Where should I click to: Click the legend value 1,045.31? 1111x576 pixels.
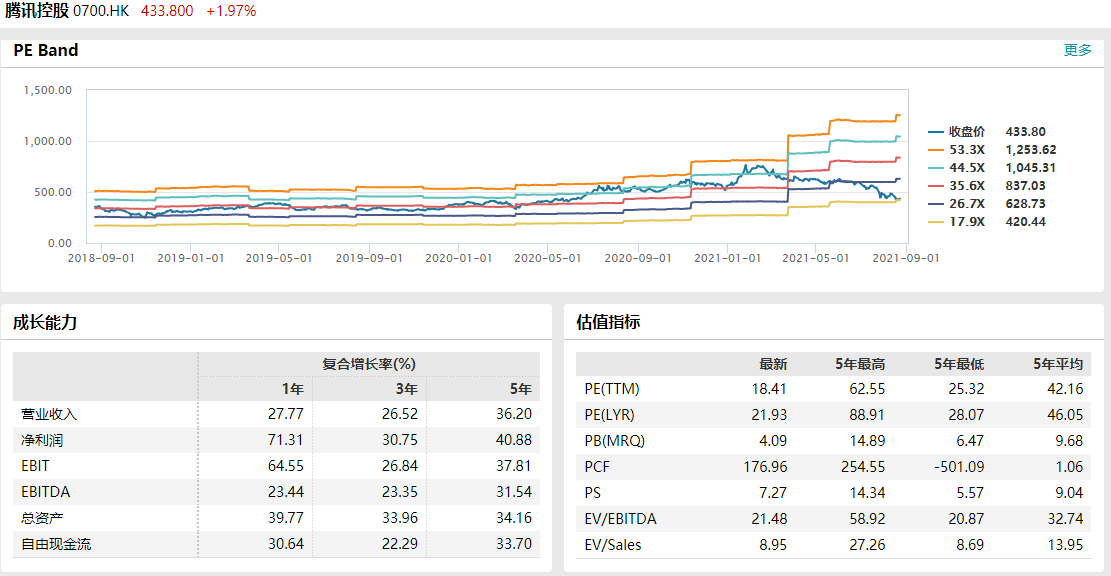[1031, 168]
